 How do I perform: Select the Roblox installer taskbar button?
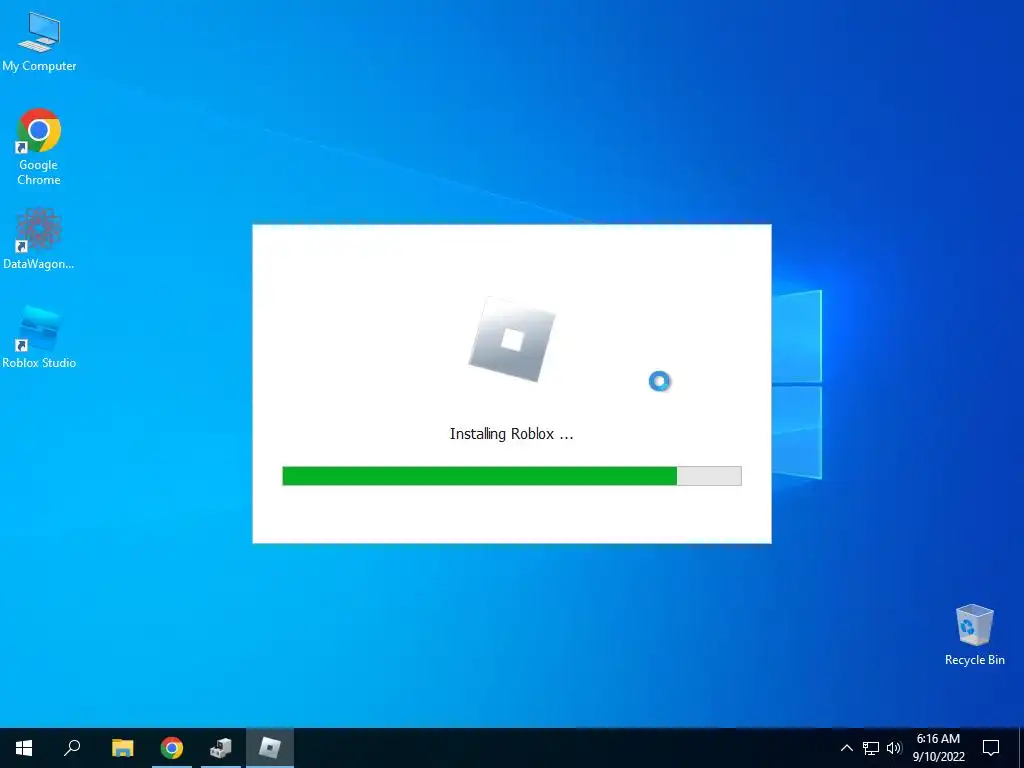pyautogui.click(x=270, y=748)
